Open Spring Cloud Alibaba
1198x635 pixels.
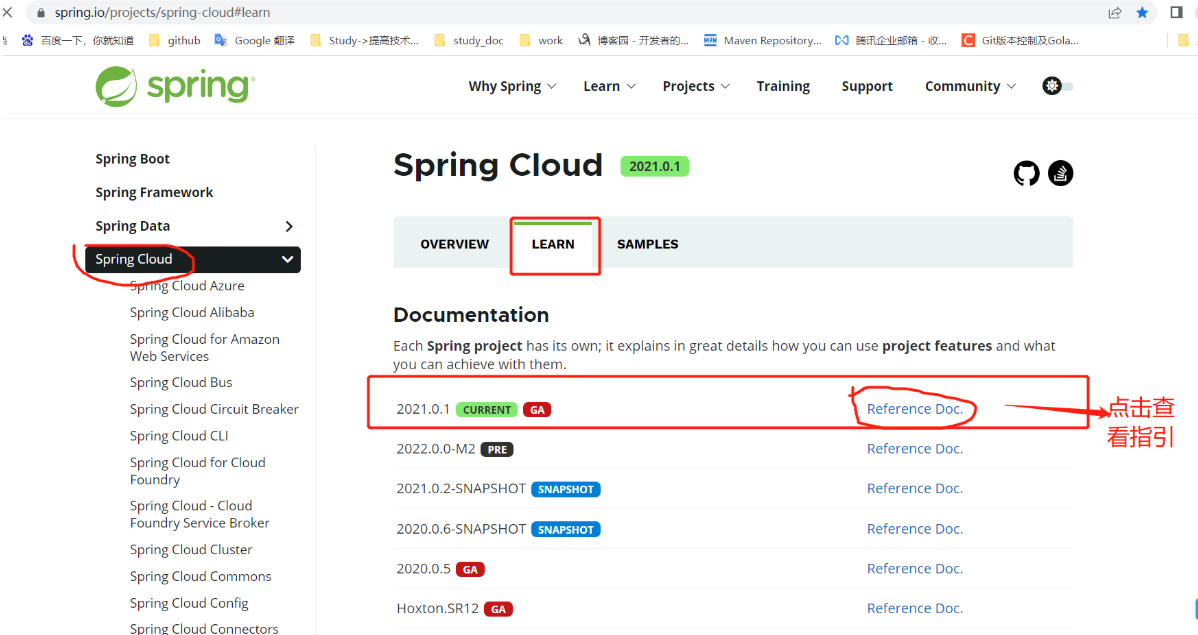pyautogui.click(x=192, y=313)
